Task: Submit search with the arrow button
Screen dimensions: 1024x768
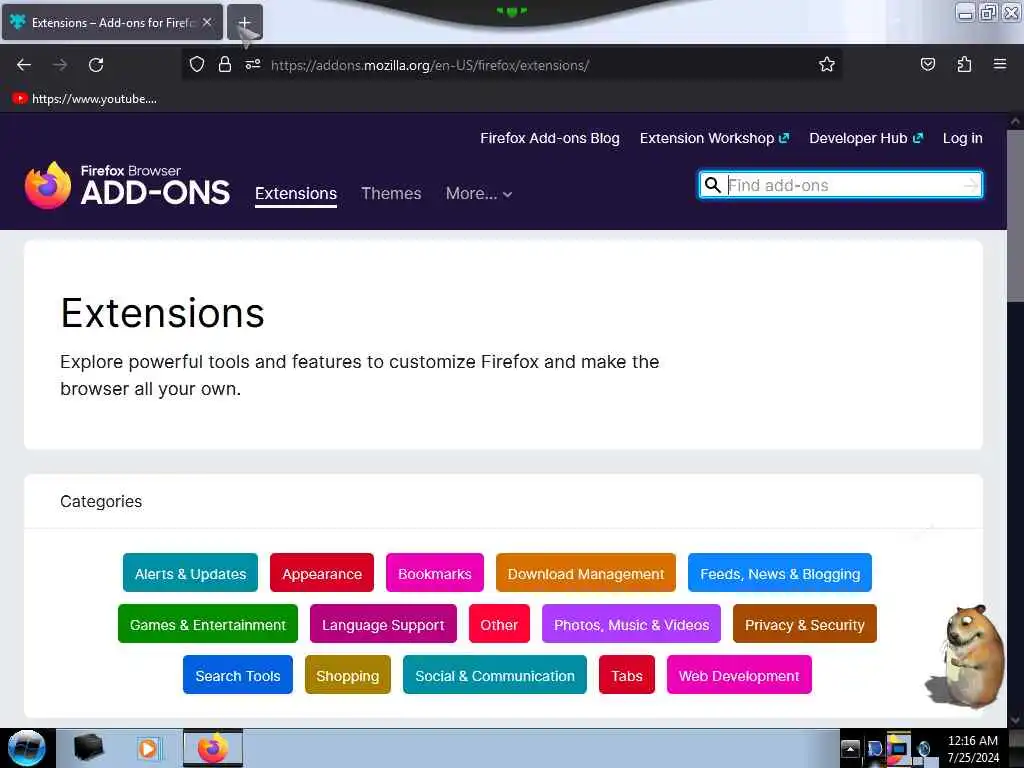Action: point(971,185)
